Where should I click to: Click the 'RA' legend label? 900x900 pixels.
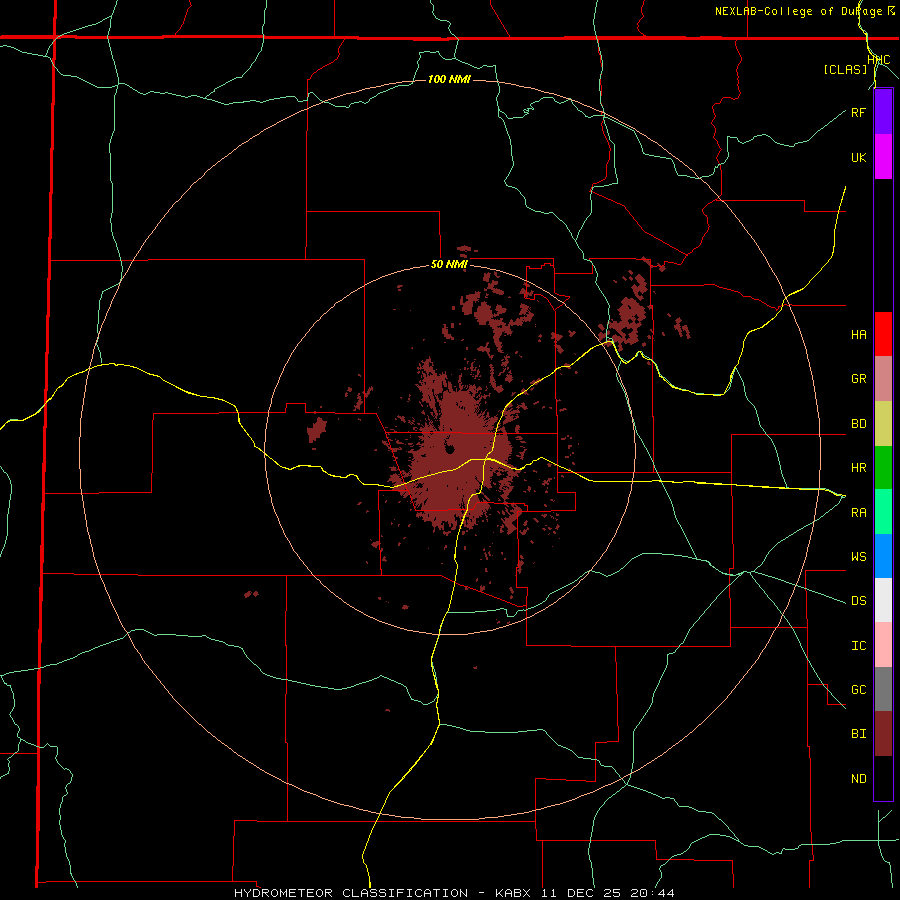(858, 512)
